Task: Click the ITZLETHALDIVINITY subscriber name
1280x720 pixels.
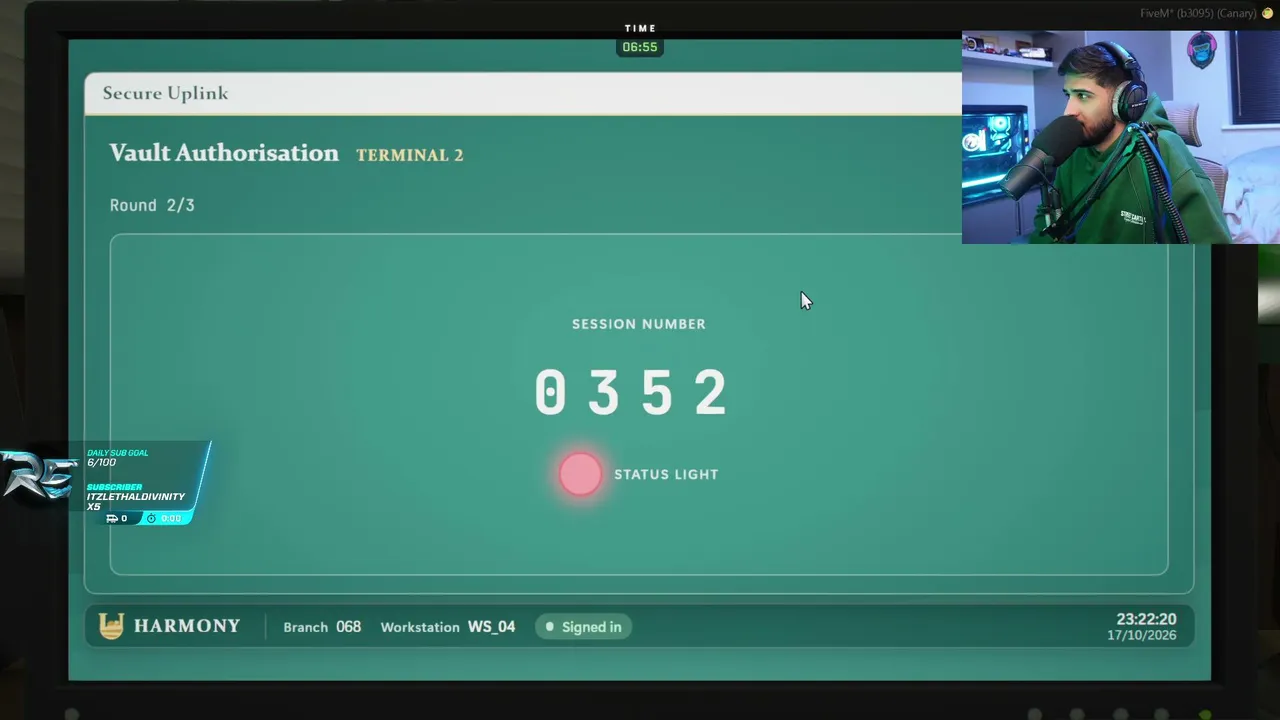Action: (136, 497)
